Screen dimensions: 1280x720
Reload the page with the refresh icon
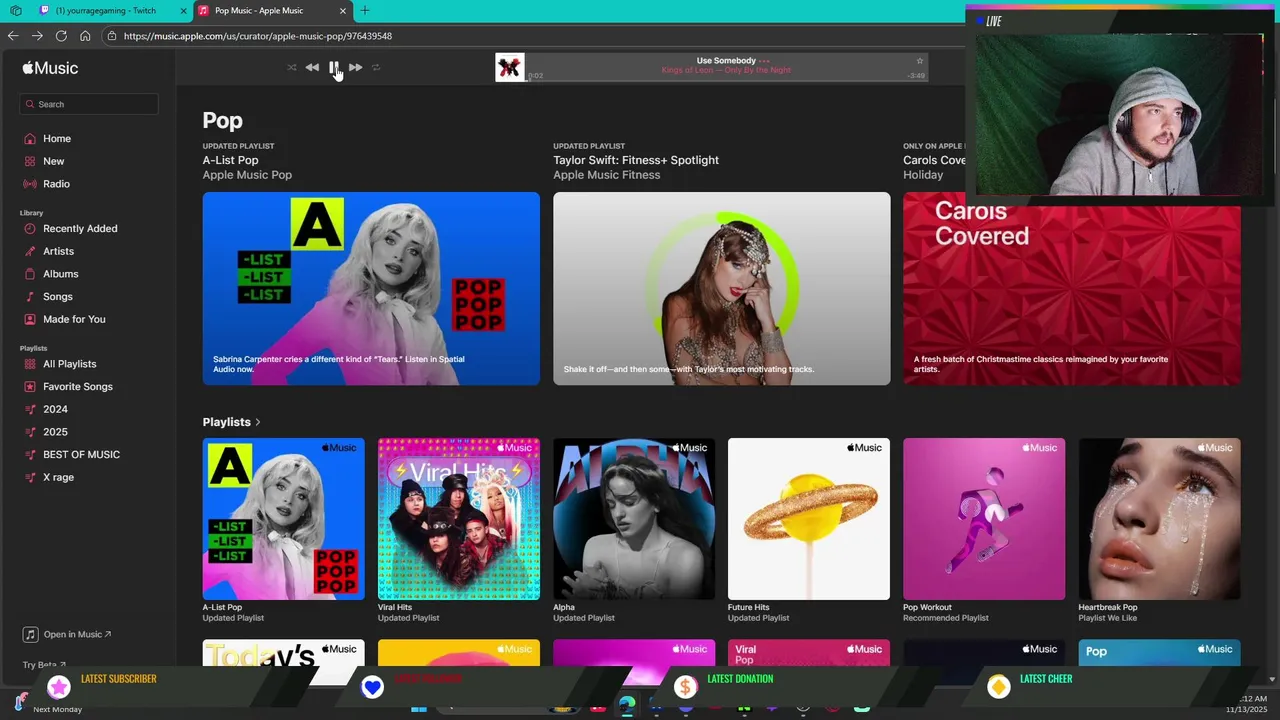coord(61,36)
